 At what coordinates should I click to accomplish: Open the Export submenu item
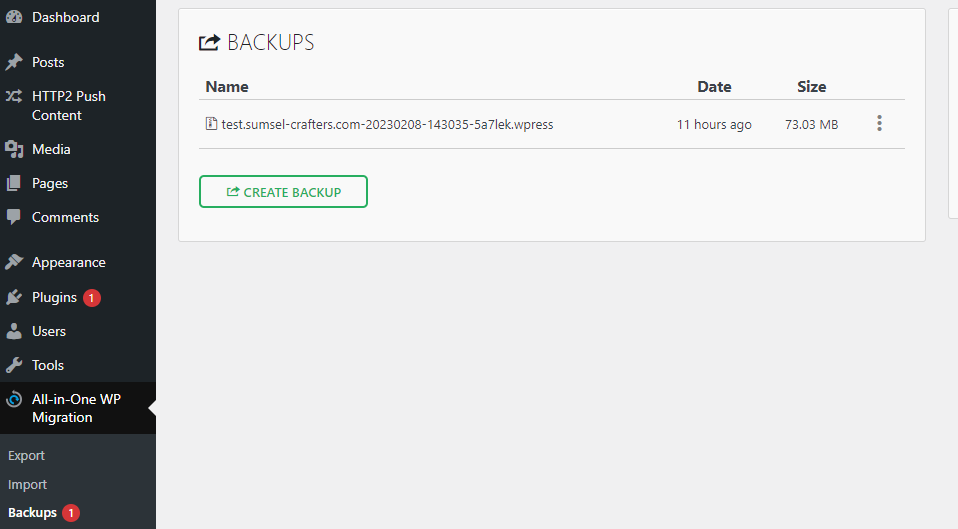point(27,455)
